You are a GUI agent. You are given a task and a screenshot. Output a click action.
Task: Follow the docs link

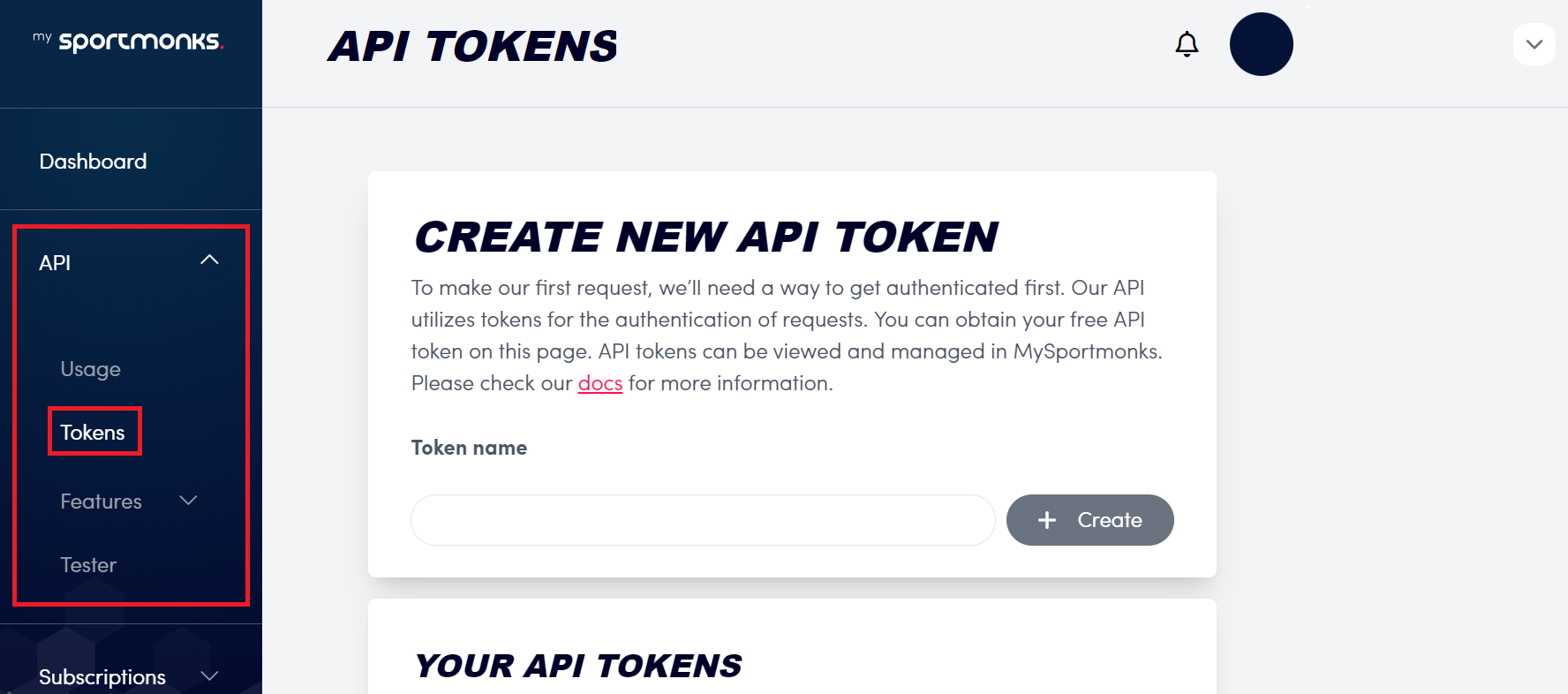pos(599,383)
